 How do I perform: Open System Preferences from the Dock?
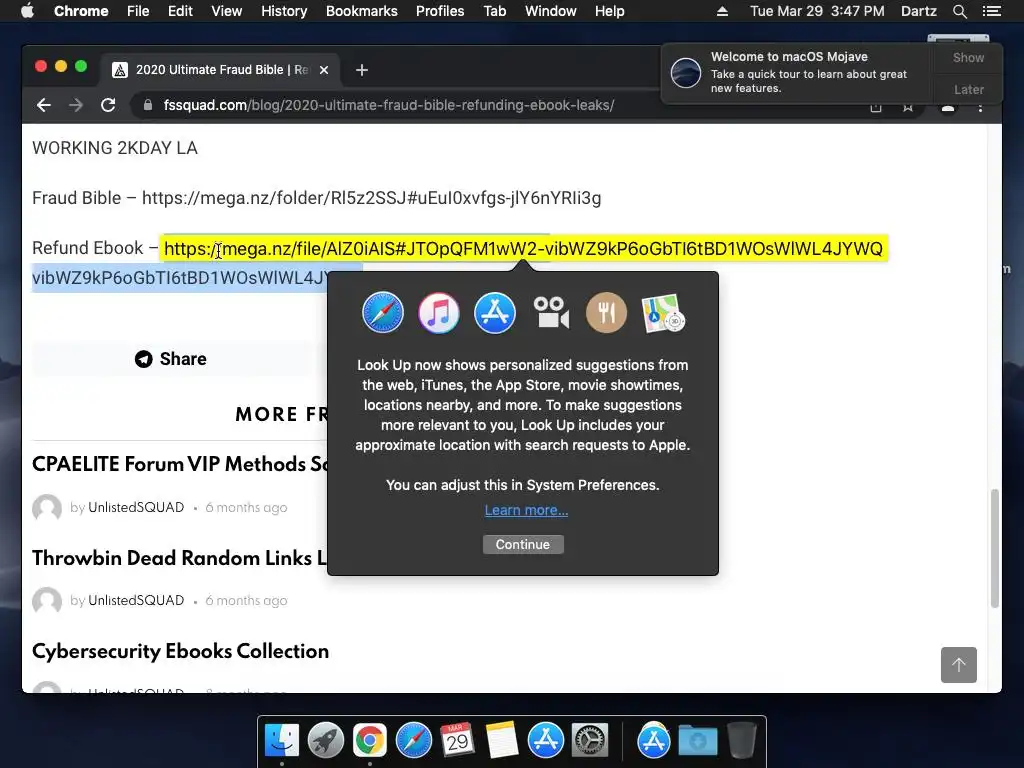[x=590, y=741]
